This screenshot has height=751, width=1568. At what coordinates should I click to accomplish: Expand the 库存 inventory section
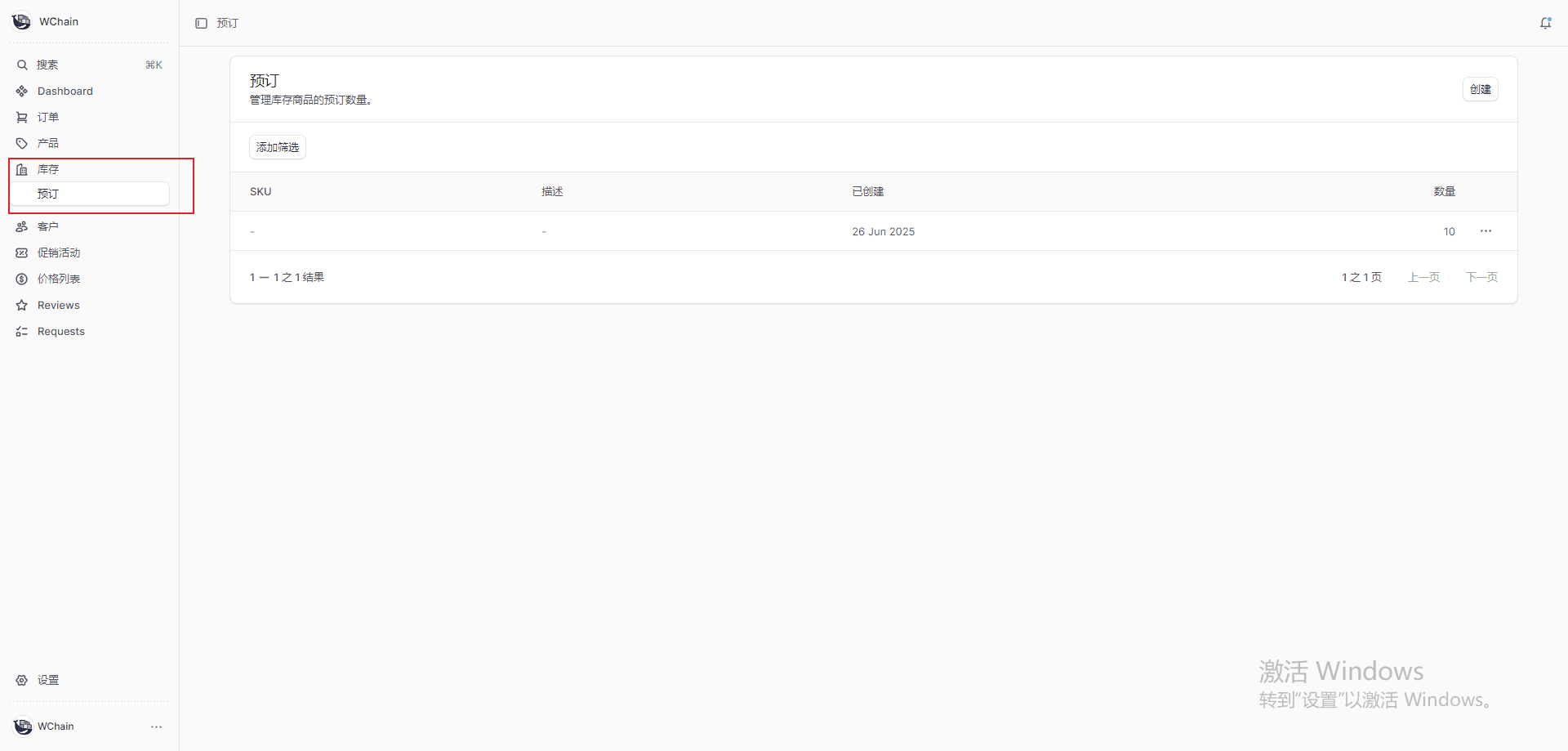click(48, 170)
